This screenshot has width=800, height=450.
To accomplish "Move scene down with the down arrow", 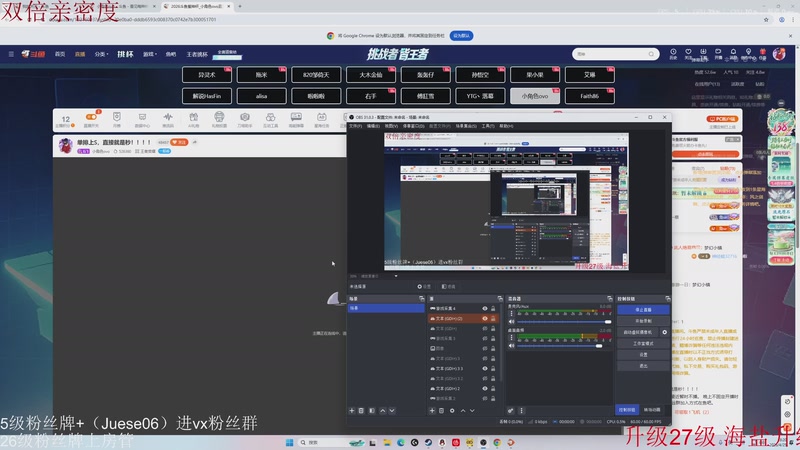I will point(392,411).
